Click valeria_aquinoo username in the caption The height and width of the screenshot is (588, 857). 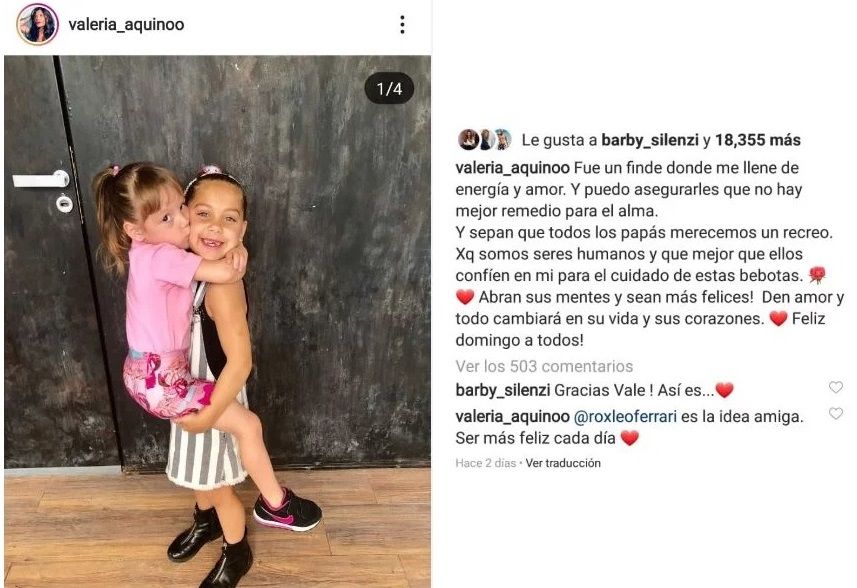click(512, 168)
